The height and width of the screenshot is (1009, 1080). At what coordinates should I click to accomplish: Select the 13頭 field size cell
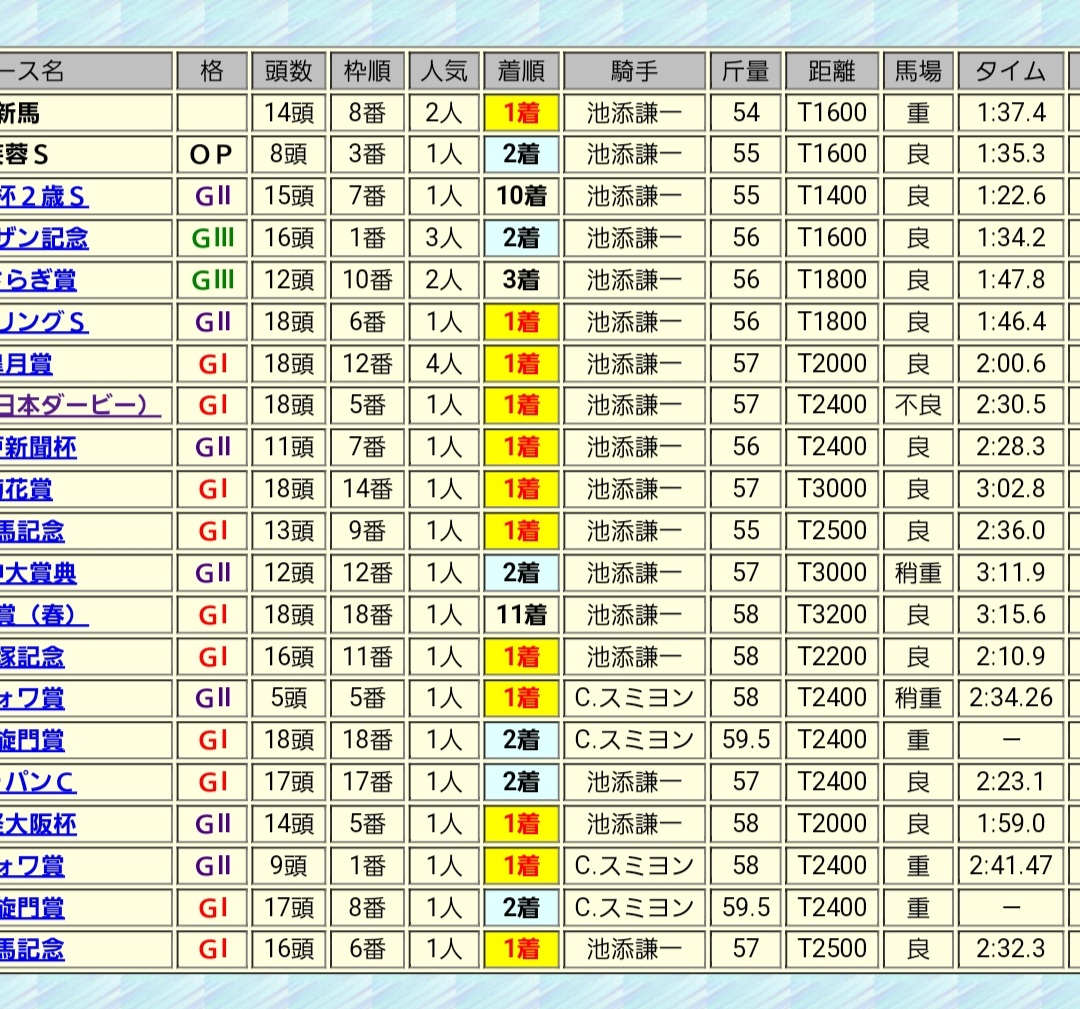coord(289,531)
